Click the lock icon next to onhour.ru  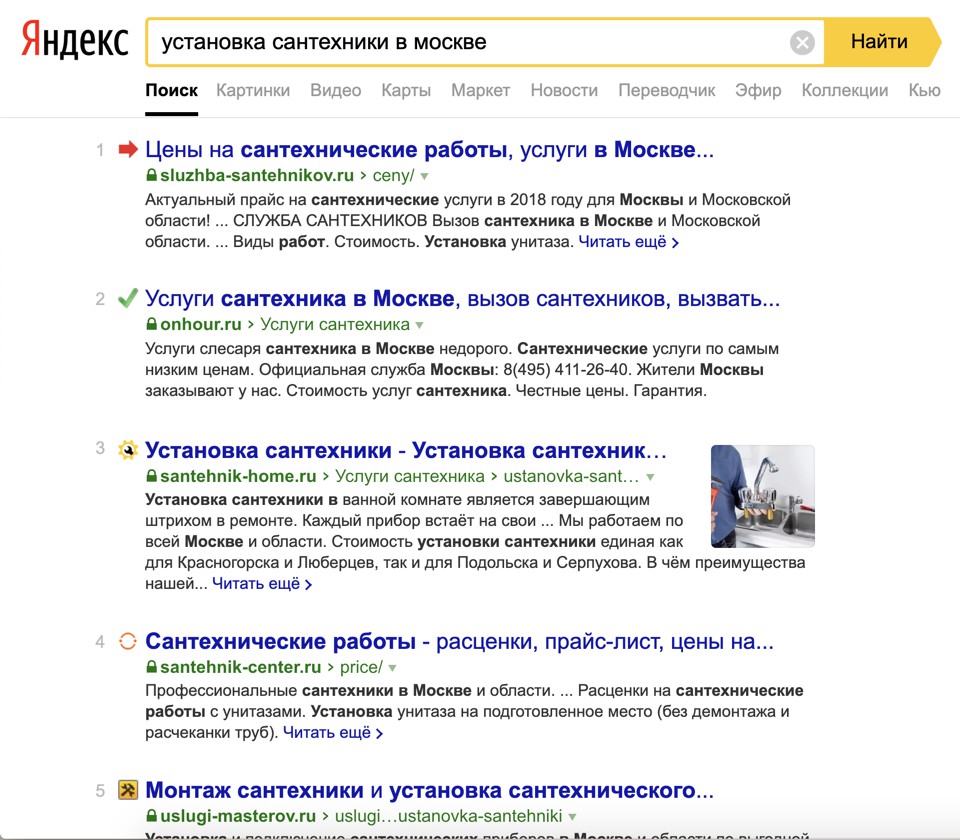[151, 324]
